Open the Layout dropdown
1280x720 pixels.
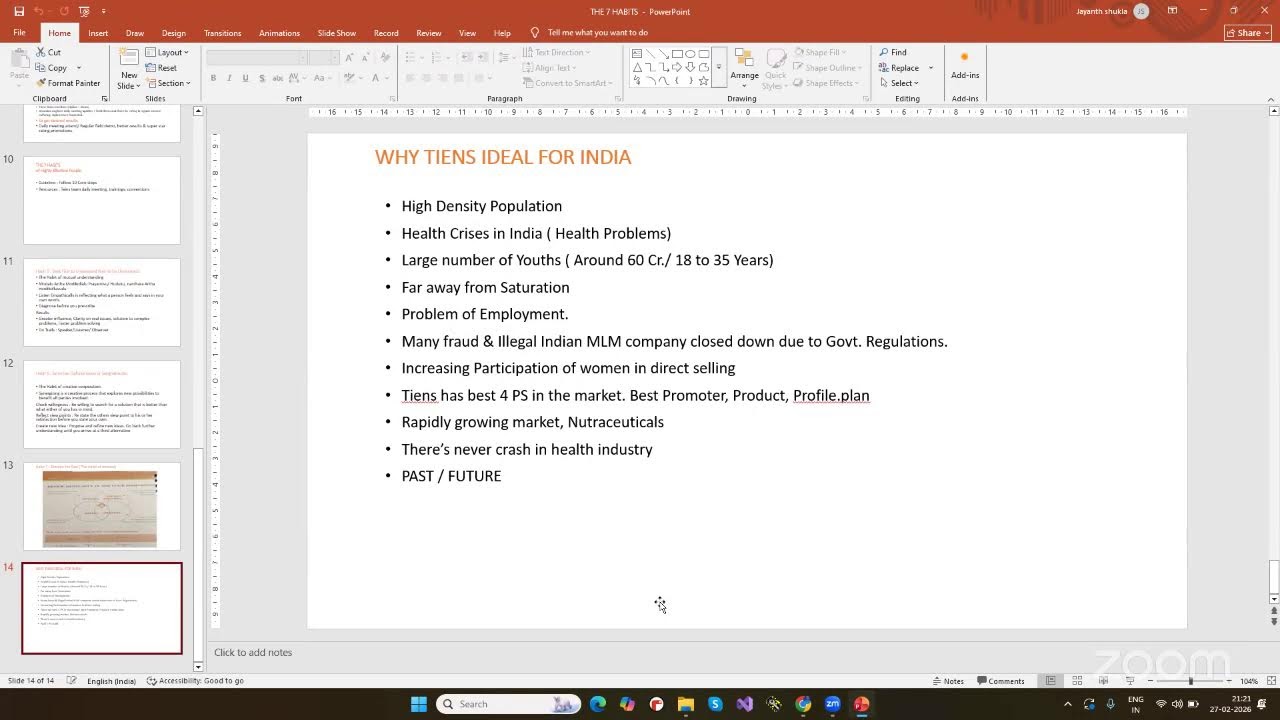(167, 52)
